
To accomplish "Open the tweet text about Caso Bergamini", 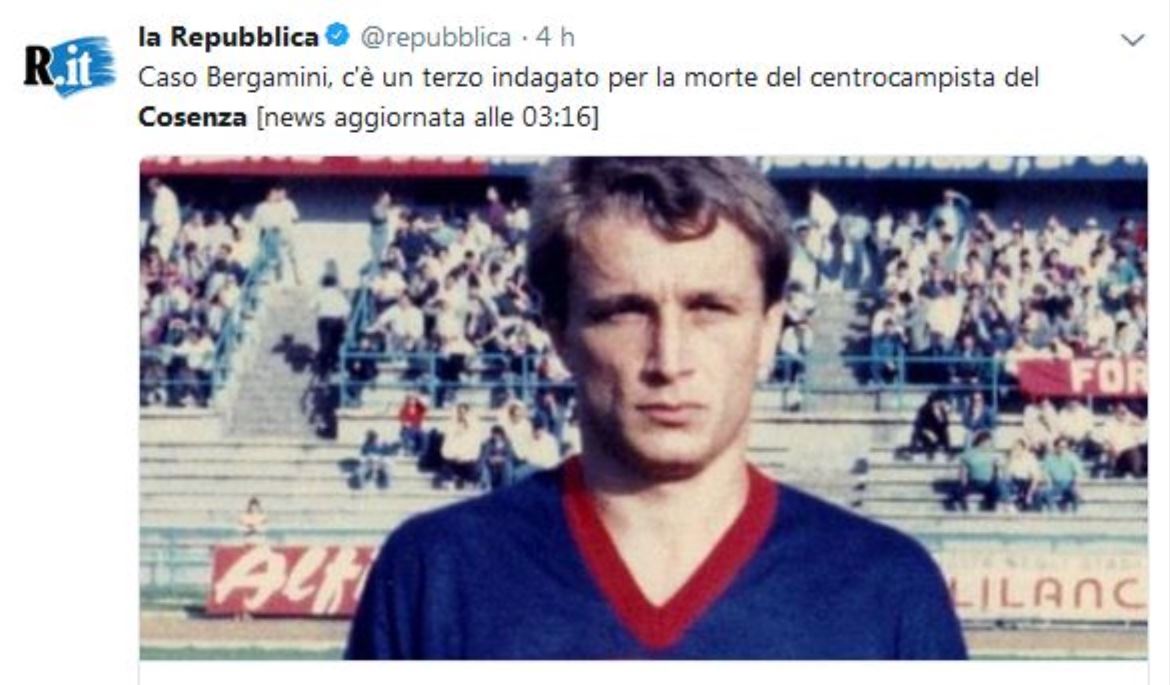I will pos(588,97).
